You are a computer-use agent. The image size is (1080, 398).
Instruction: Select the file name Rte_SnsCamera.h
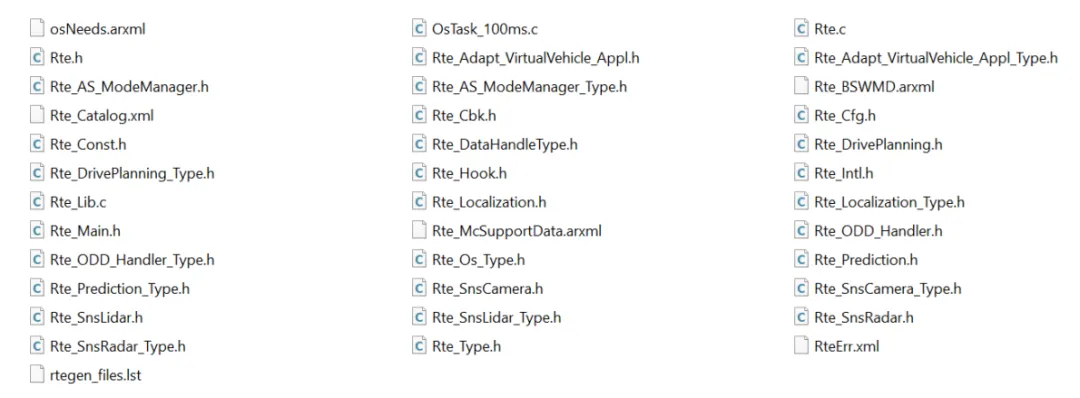pos(488,289)
